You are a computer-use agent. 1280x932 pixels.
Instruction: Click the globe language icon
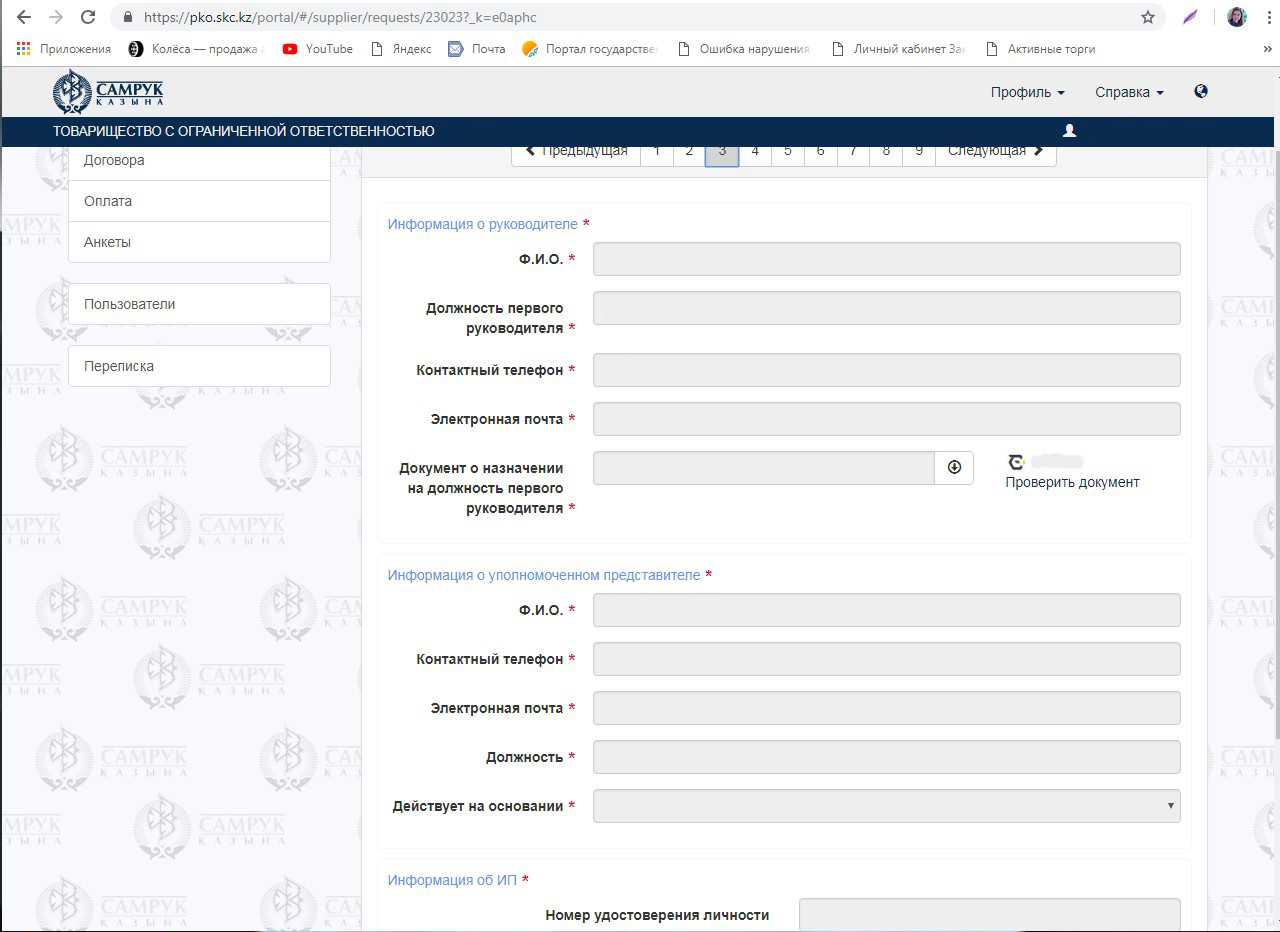click(1201, 91)
